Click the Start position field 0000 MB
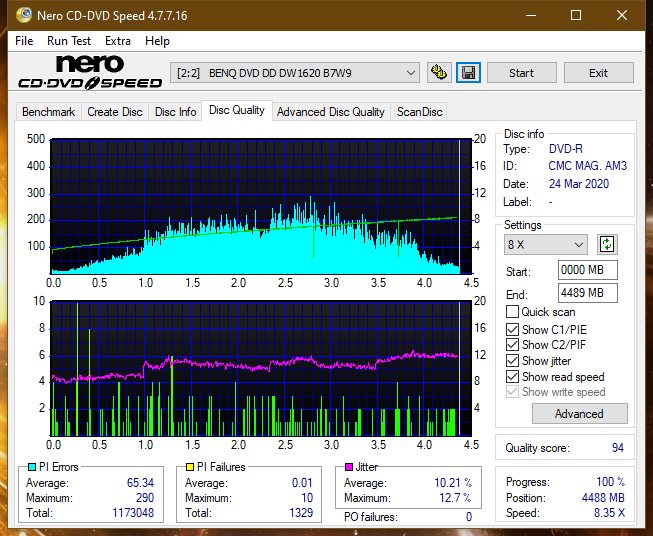The height and width of the screenshot is (536, 653). click(x=588, y=270)
